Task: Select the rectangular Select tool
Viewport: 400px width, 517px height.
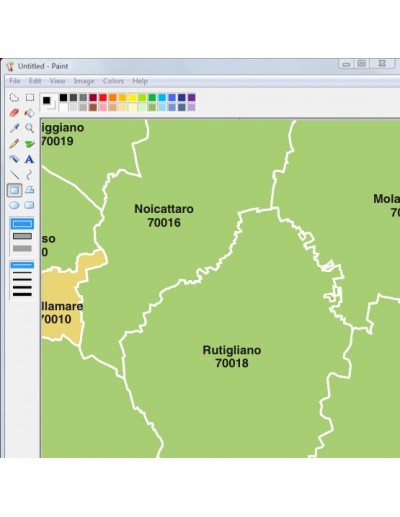Action: coord(30,97)
